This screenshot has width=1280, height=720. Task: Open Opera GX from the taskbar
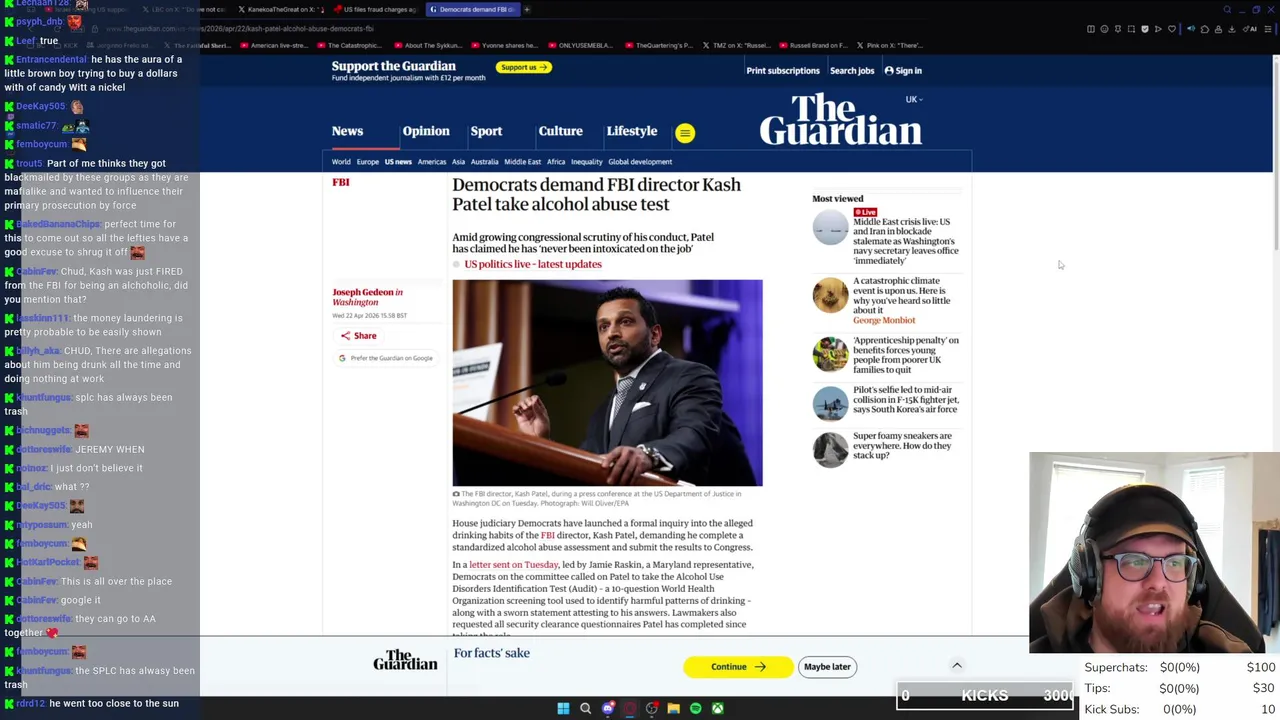coord(630,709)
